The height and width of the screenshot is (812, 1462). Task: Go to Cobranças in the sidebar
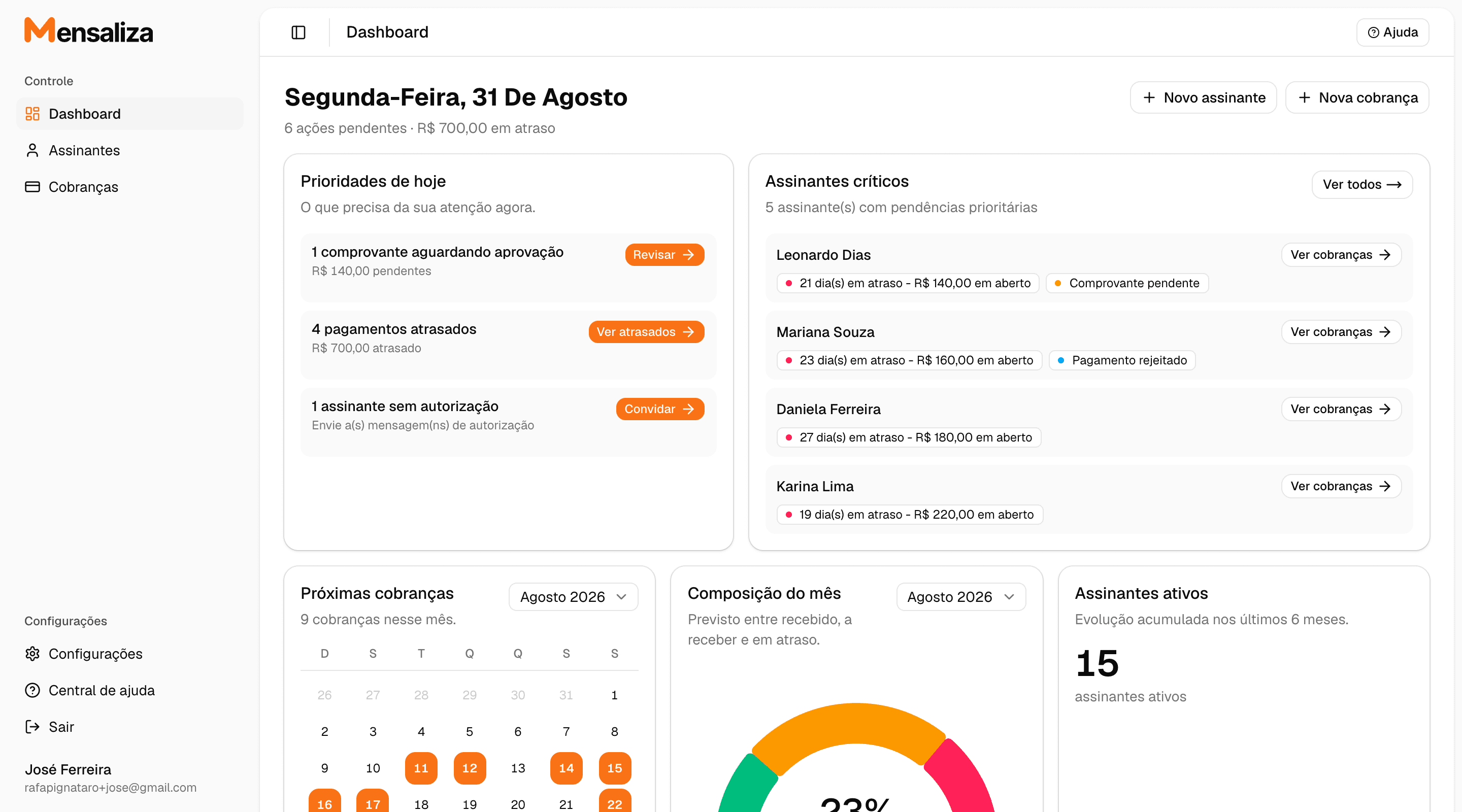130,187
